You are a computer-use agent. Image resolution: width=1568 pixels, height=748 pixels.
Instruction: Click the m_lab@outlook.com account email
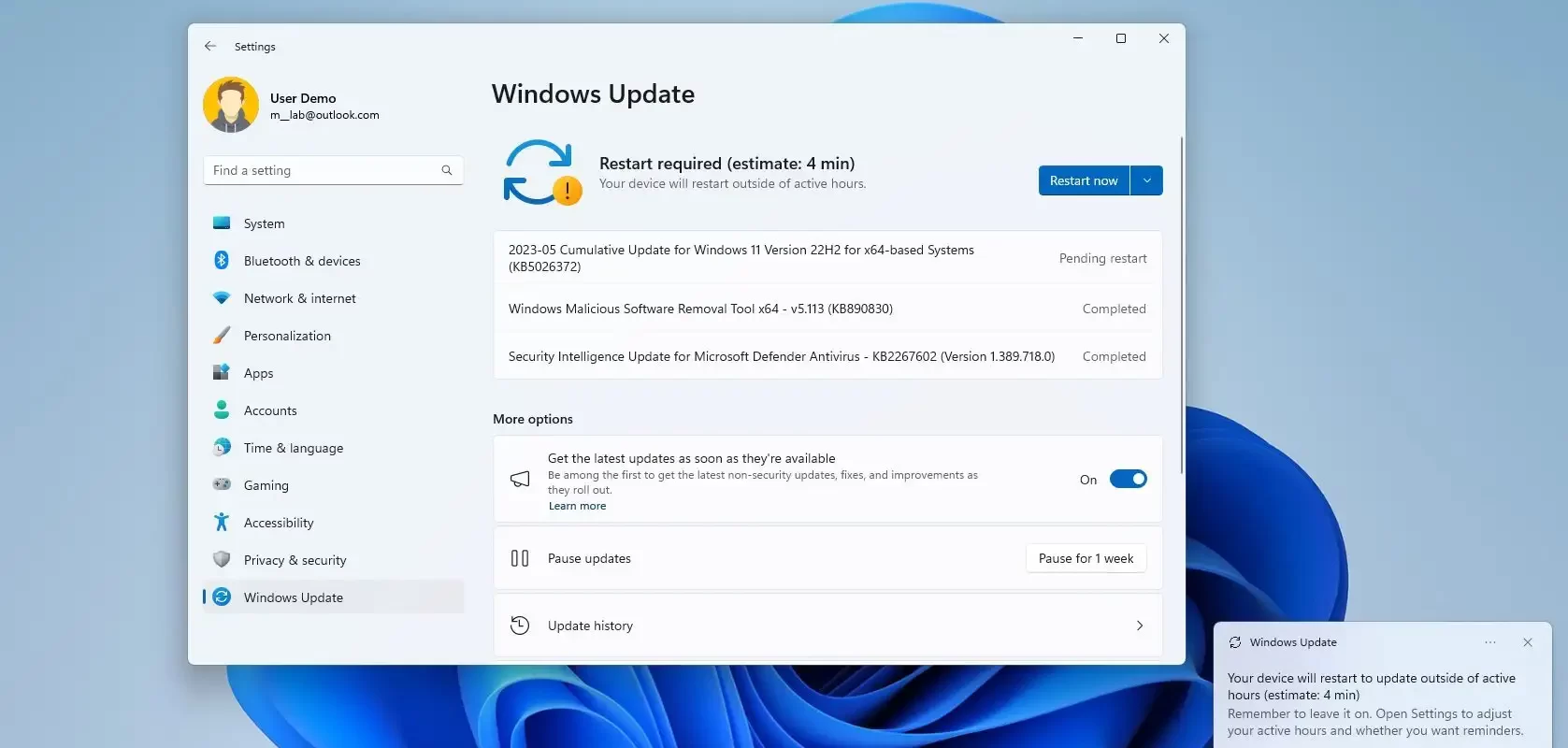[324, 115]
